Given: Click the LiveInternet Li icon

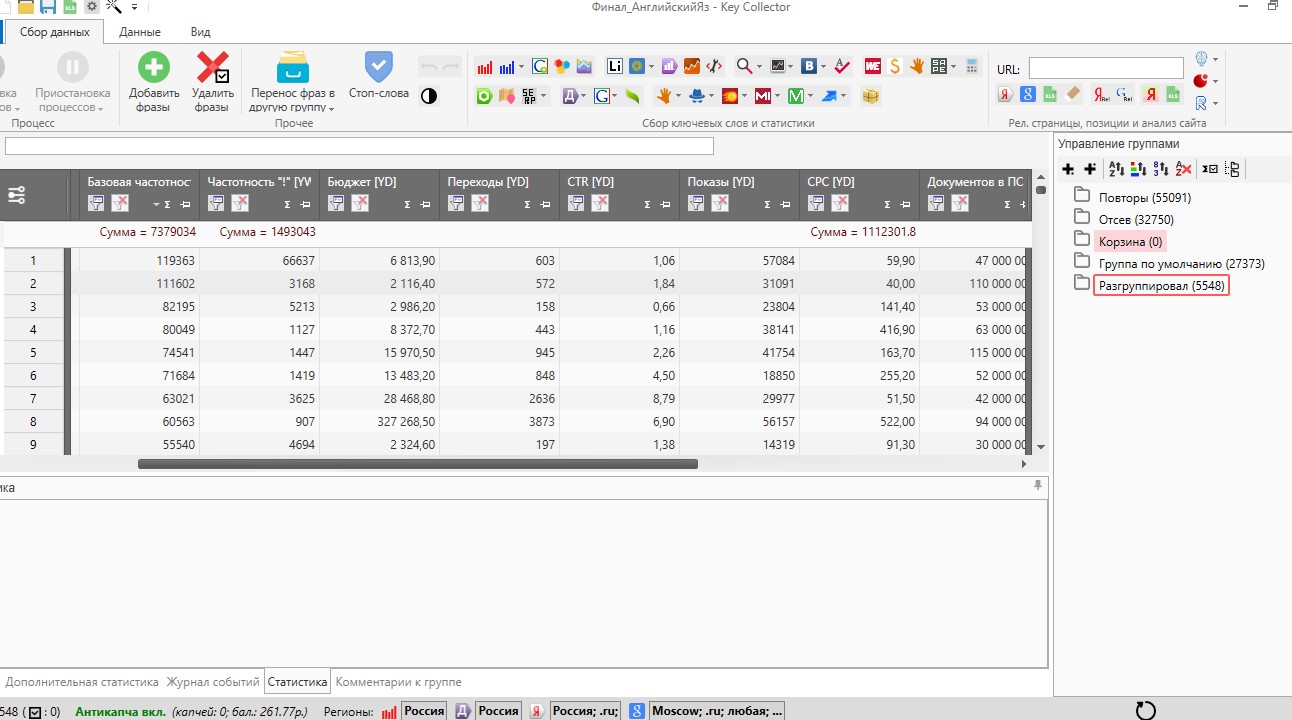Looking at the screenshot, I should click(x=614, y=67).
